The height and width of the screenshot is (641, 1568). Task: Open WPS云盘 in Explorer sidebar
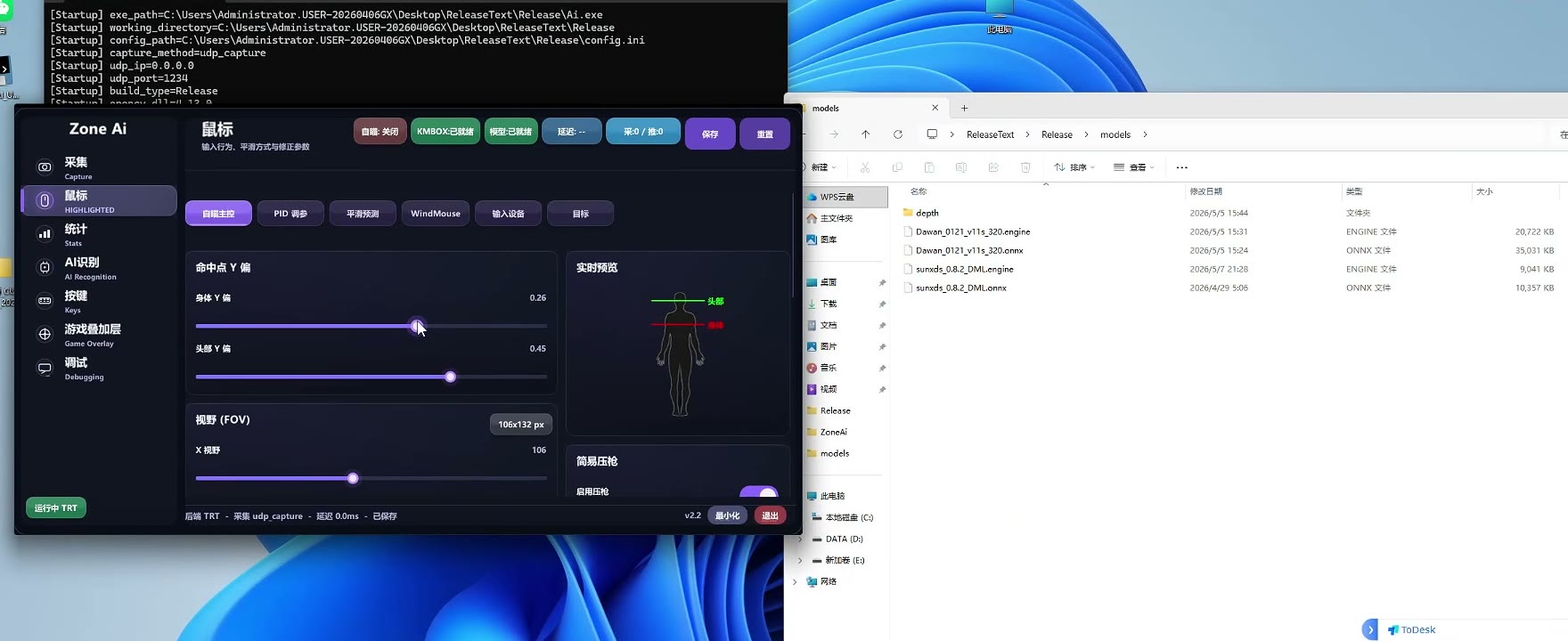[845, 197]
